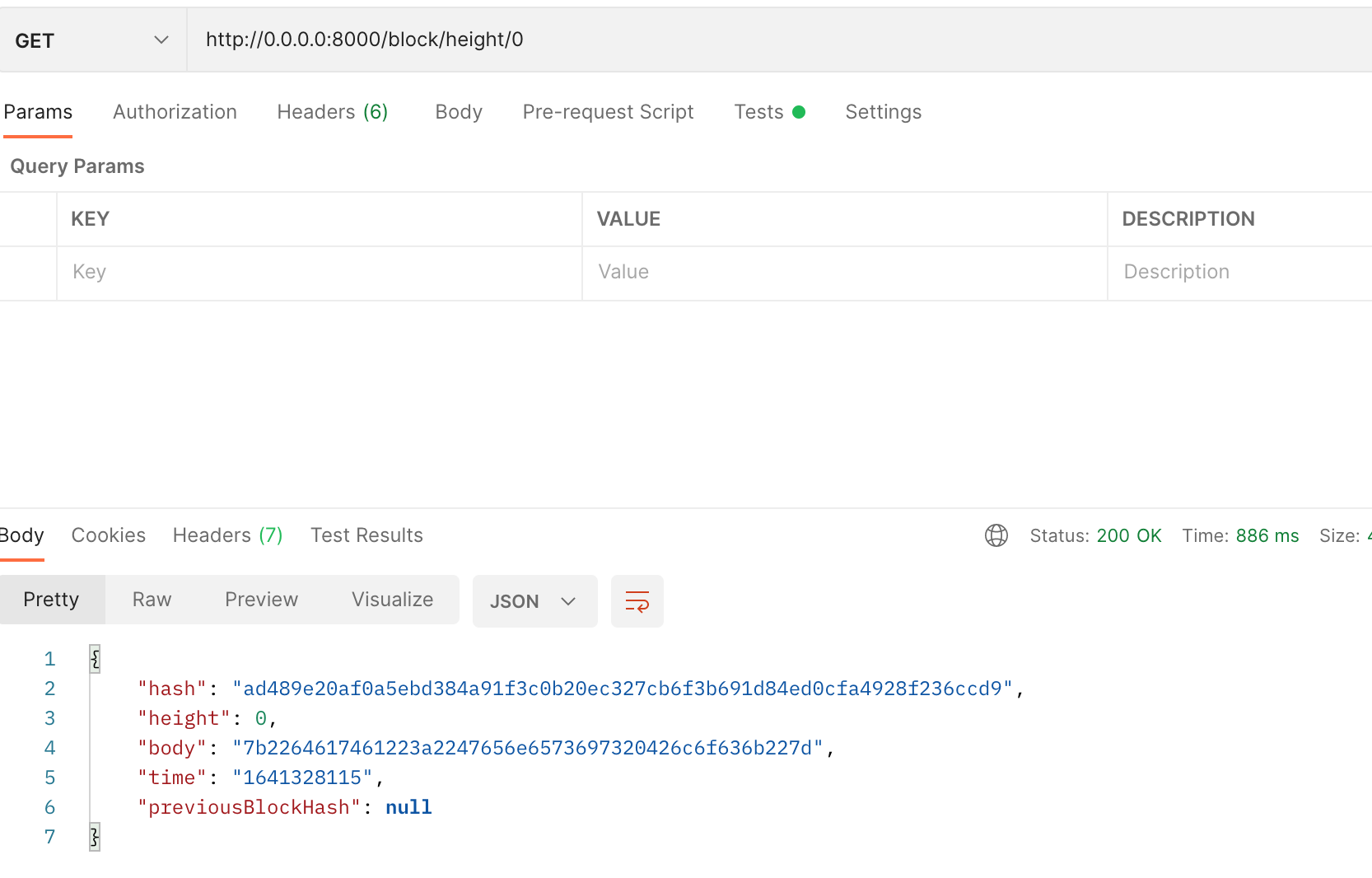
Task: Click line number 4 in the gutter
Action: [49, 748]
